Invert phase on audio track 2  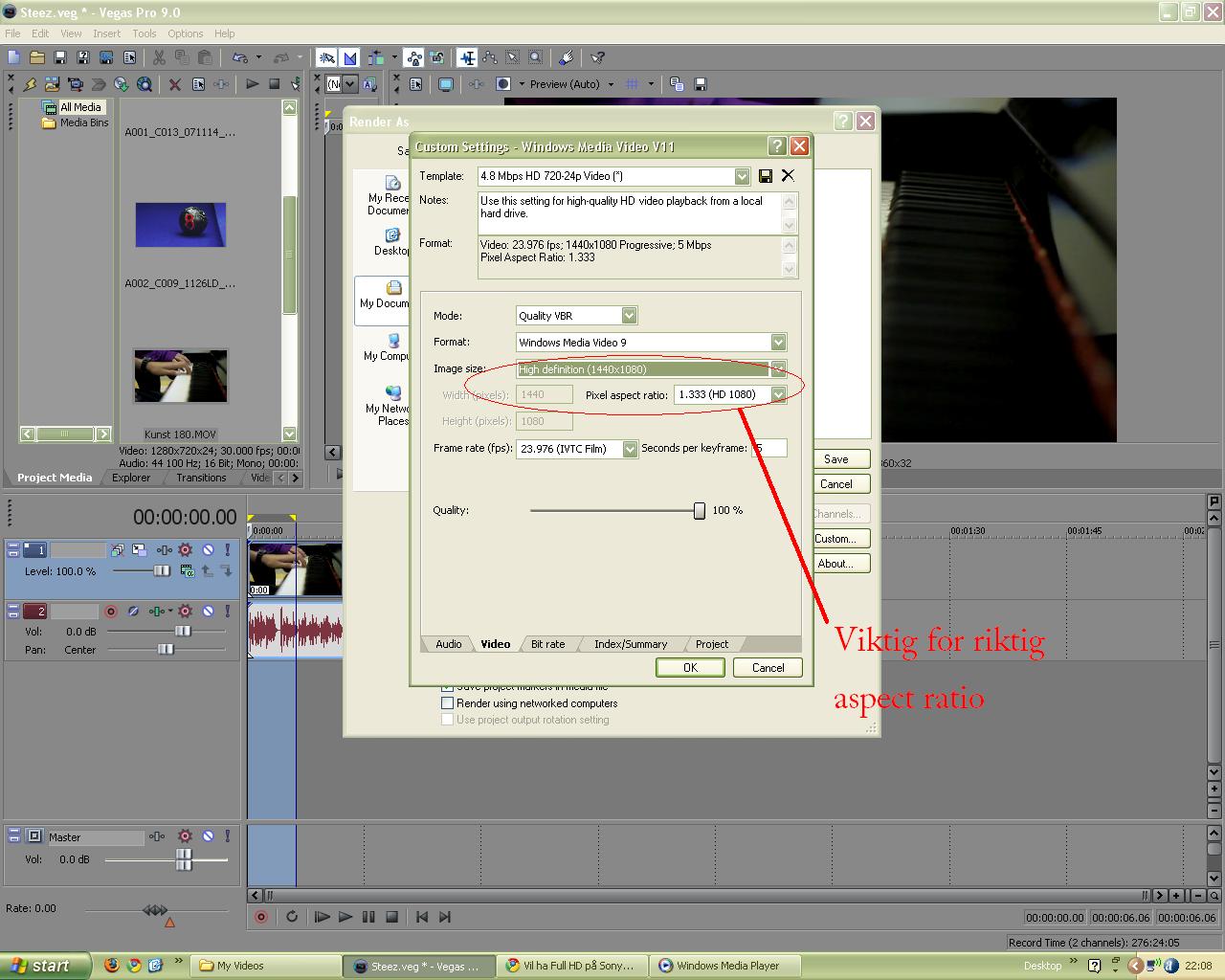133,612
